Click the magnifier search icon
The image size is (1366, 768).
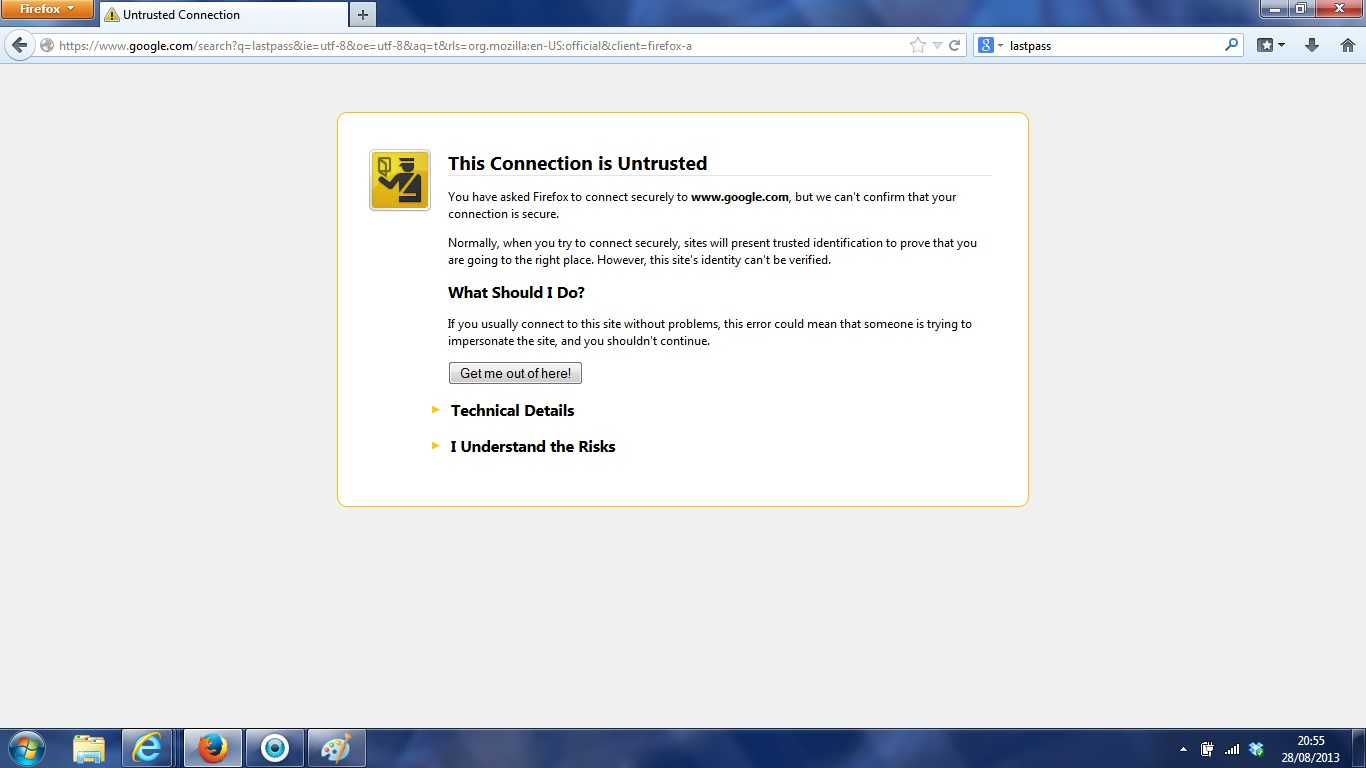point(1232,45)
